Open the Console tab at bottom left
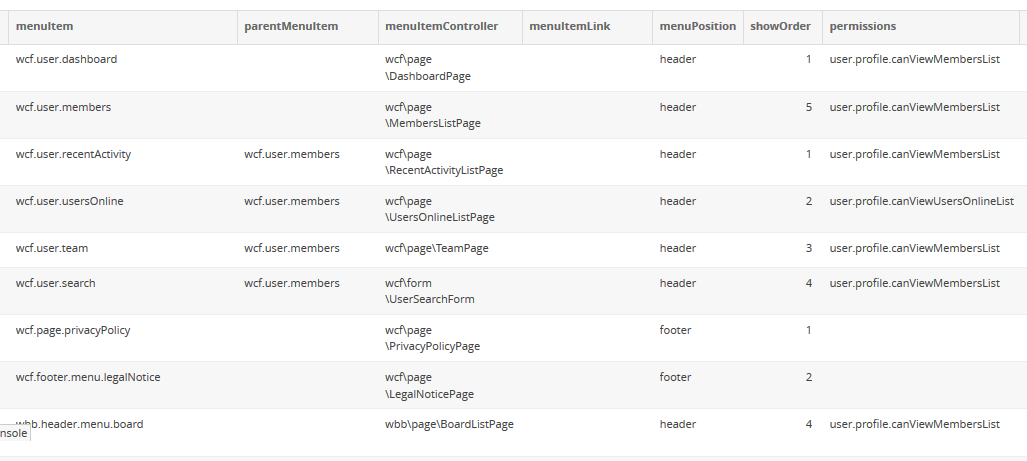Viewport: 1027px width, 461px height. pos(13,433)
